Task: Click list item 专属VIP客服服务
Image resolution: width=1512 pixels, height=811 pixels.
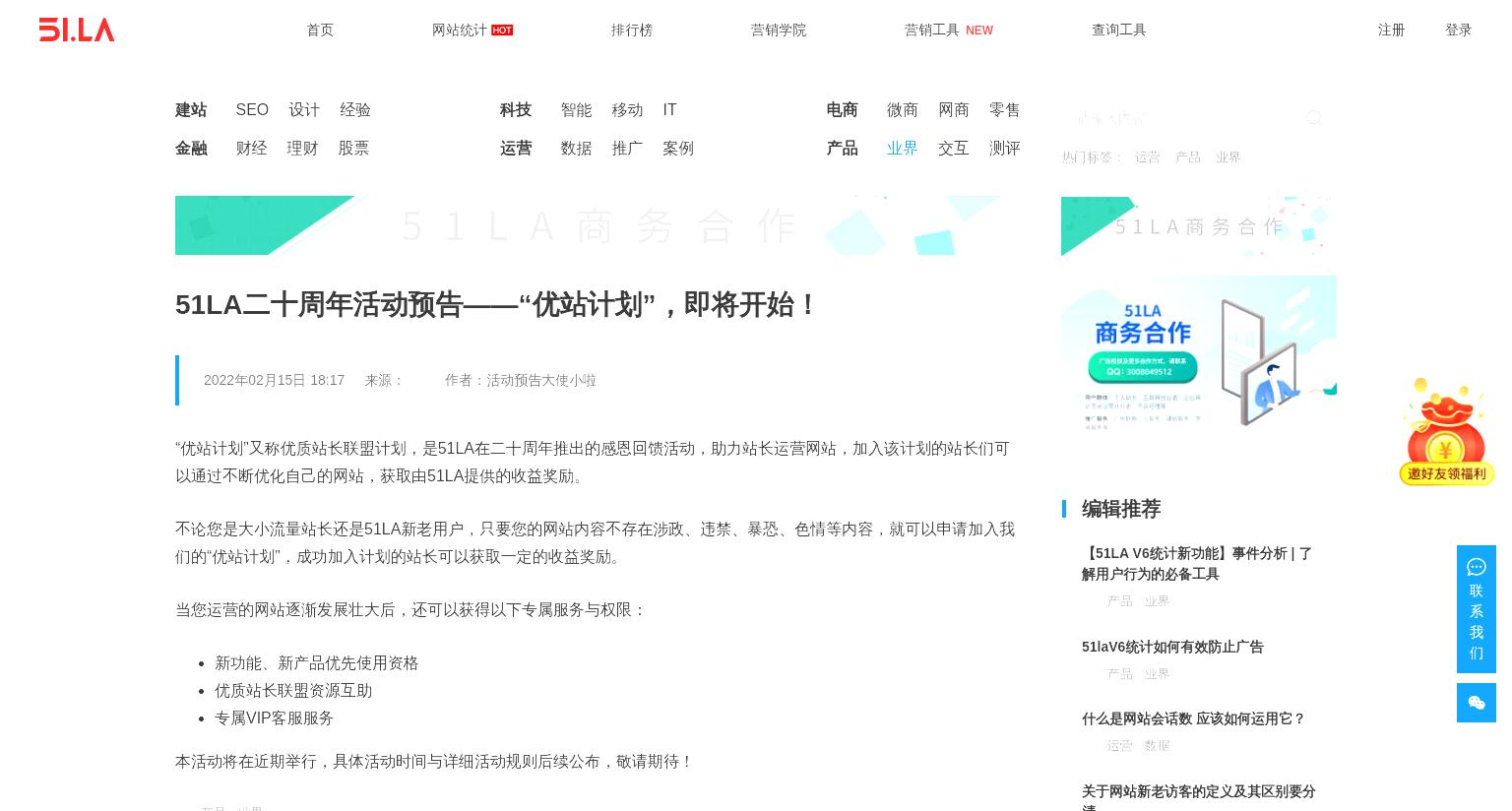Action: [274, 718]
